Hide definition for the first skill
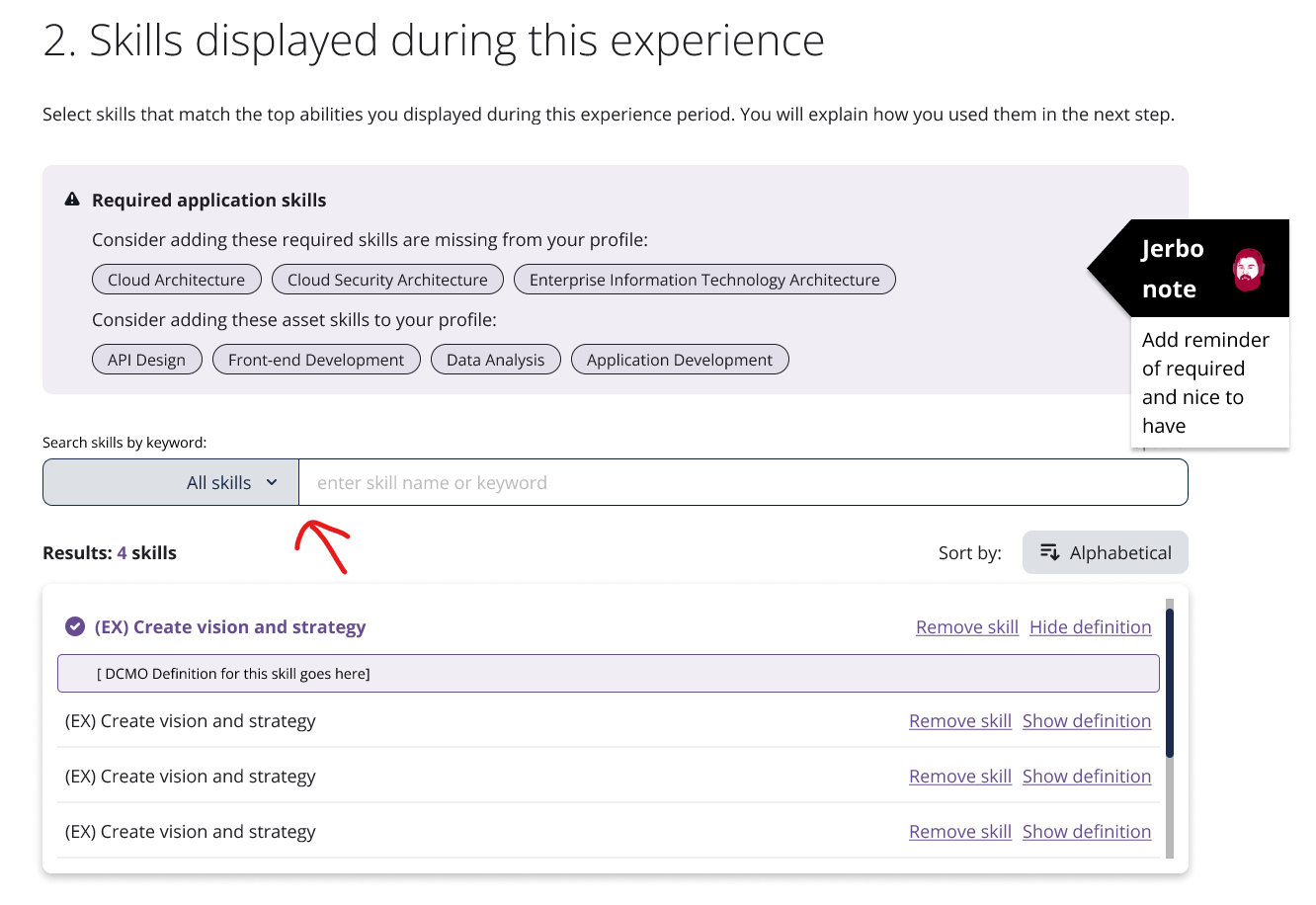Image resolution: width=1316 pixels, height=905 pixels. (x=1090, y=626)
